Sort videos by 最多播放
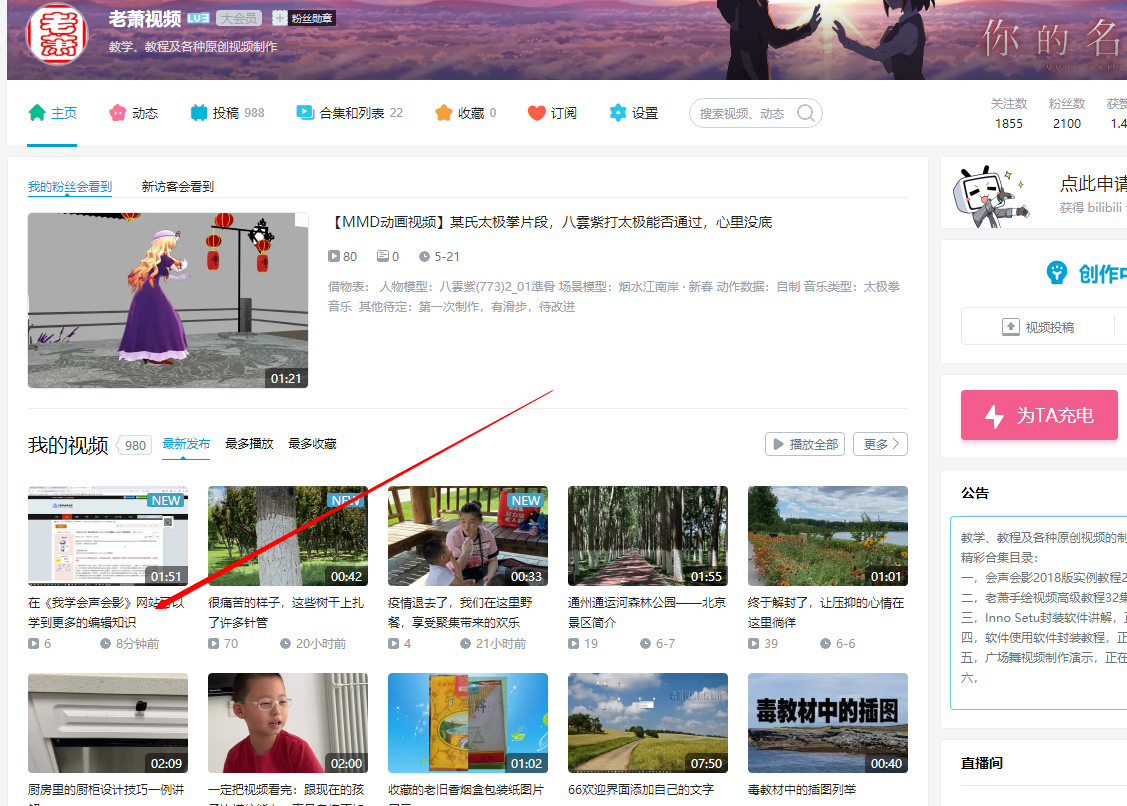Screen dimensions: 1127x806 (x=249, y=444)
